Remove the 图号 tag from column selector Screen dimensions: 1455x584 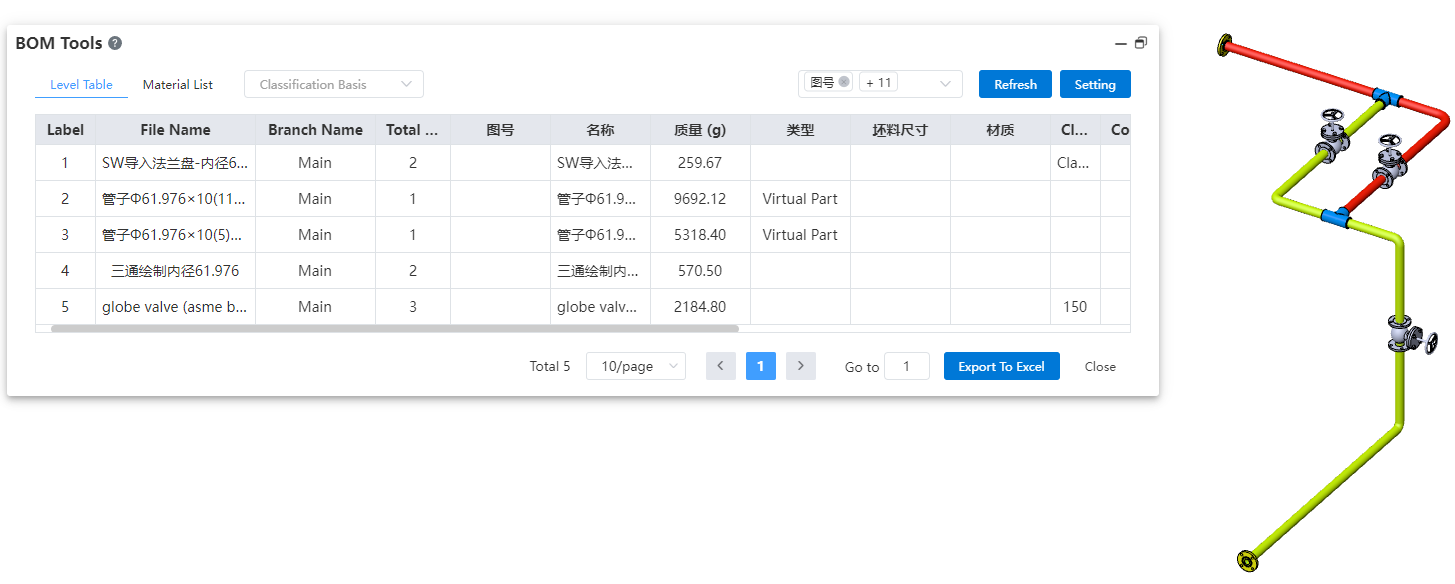(844, 83)
